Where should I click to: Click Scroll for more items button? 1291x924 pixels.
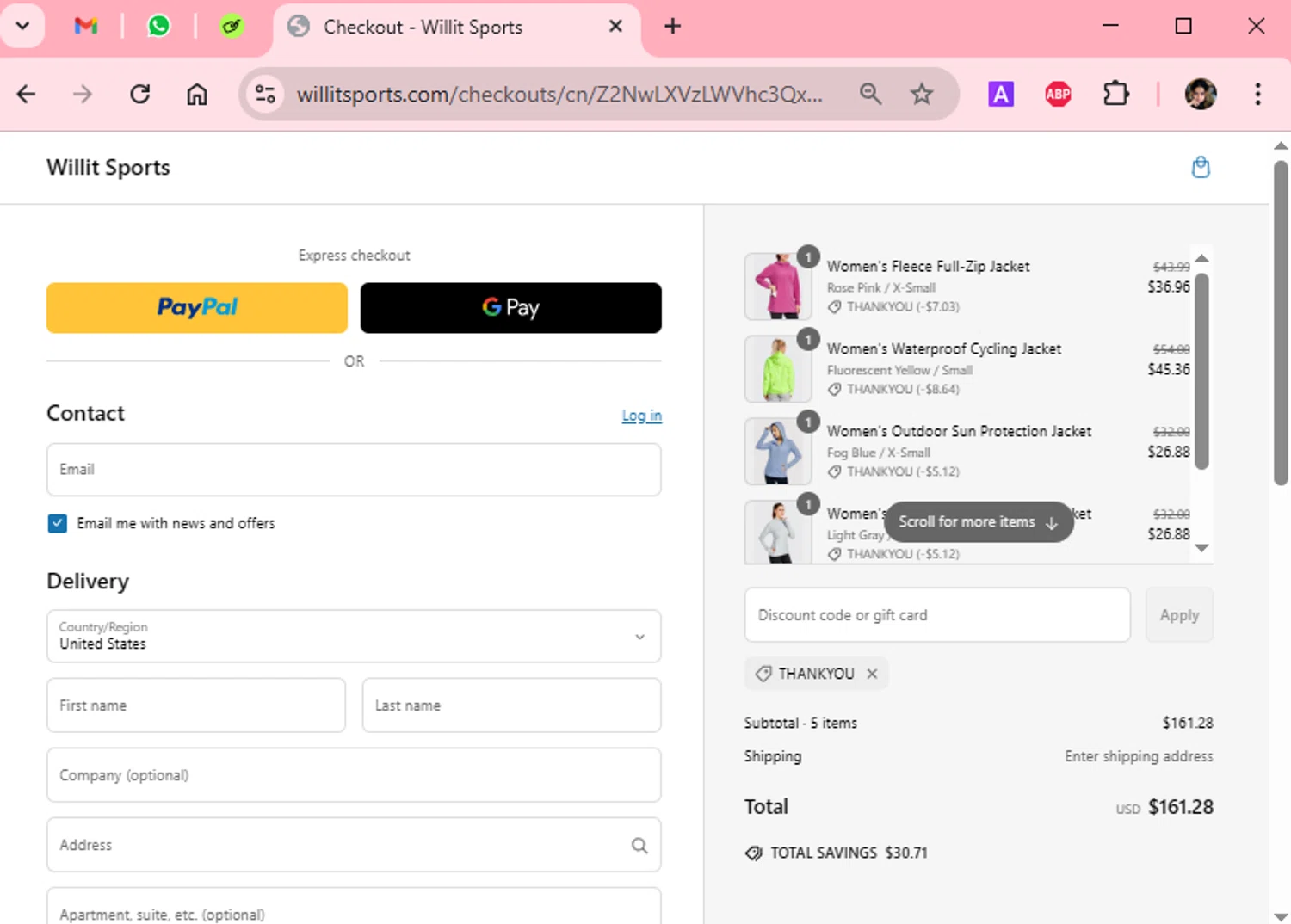pos(979,522)
